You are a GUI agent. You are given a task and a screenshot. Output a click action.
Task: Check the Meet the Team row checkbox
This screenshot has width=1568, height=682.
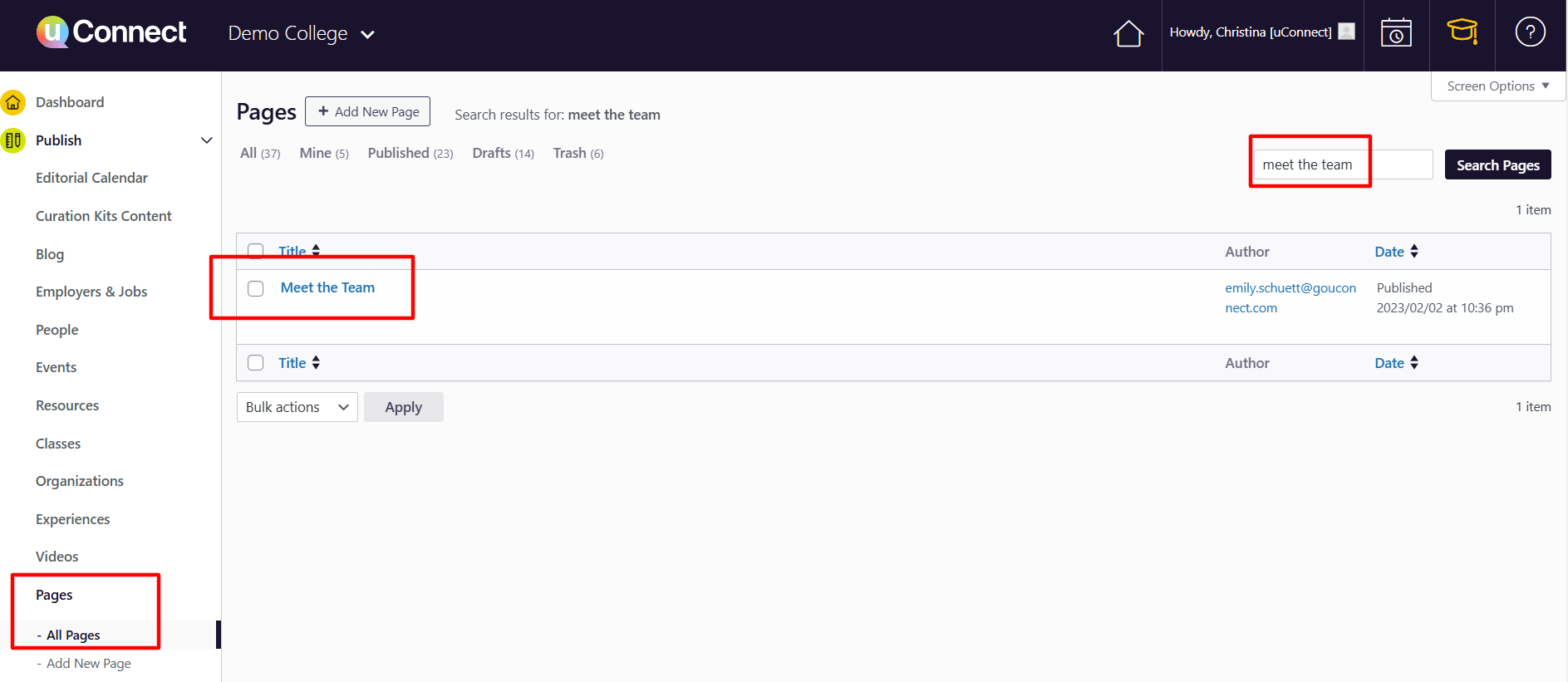click(x=256, y=288)
